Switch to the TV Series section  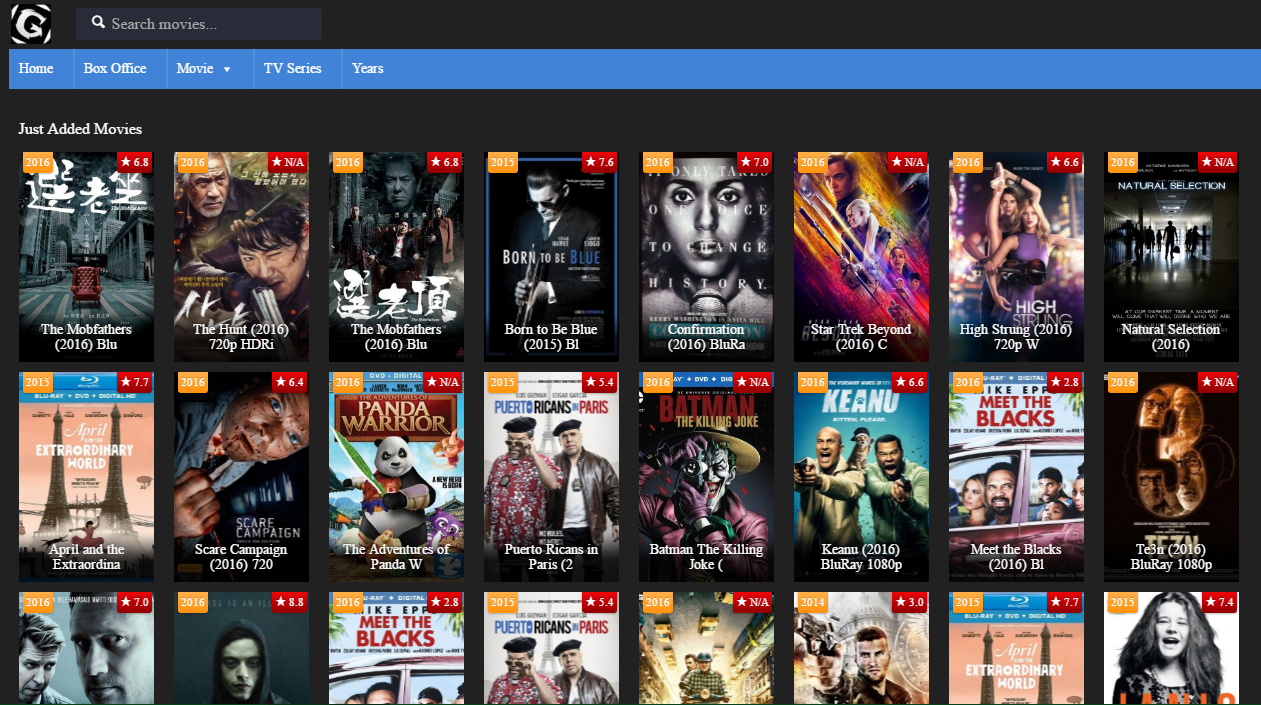point(293,68)
